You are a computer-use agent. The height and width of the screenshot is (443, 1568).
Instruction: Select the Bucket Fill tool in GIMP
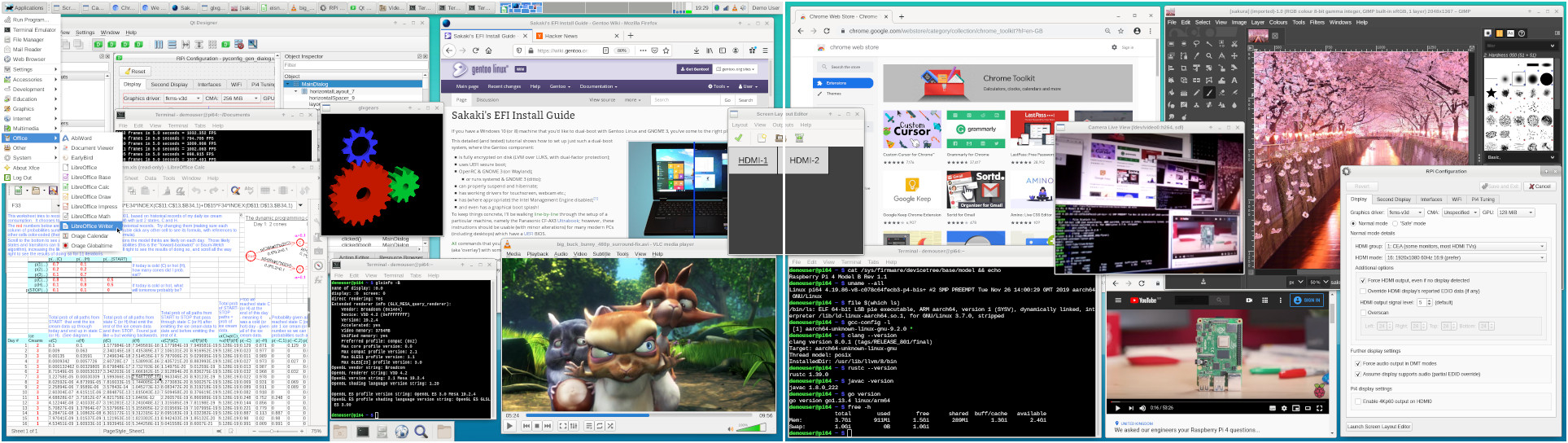1171,92
